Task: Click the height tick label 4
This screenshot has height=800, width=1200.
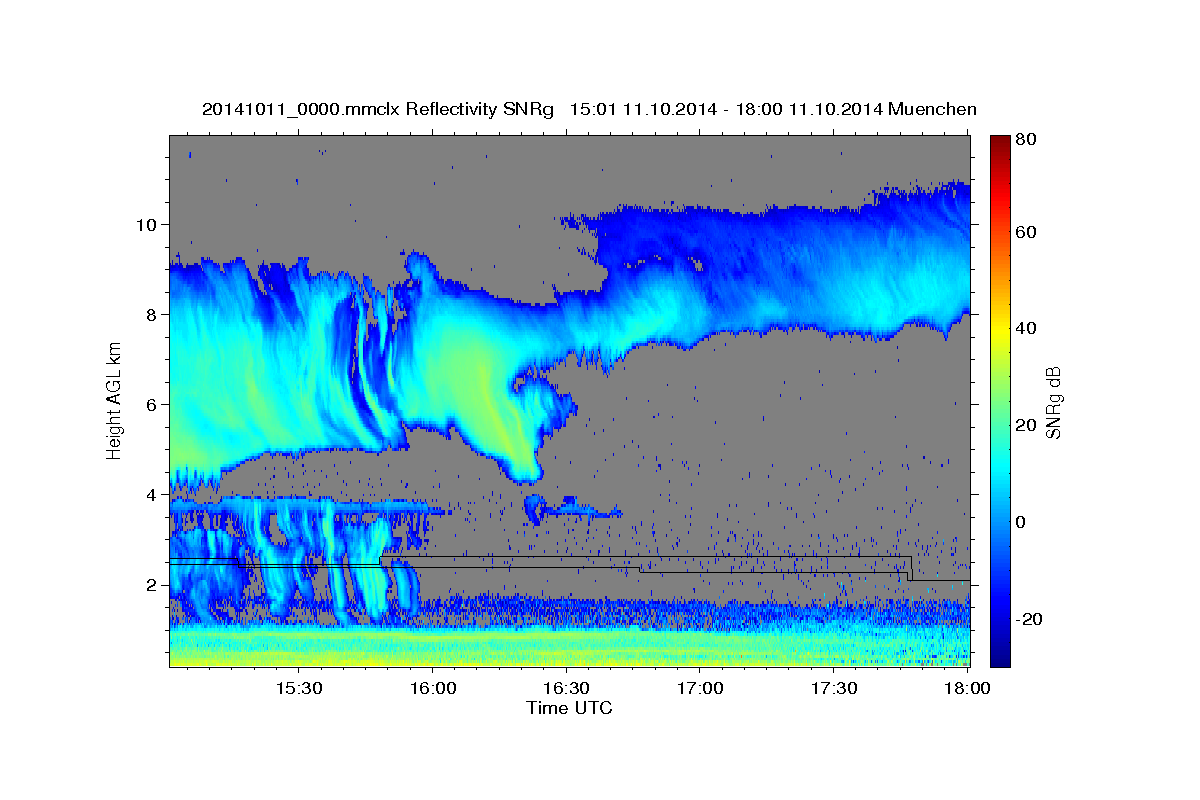Action: click(151, 494)
